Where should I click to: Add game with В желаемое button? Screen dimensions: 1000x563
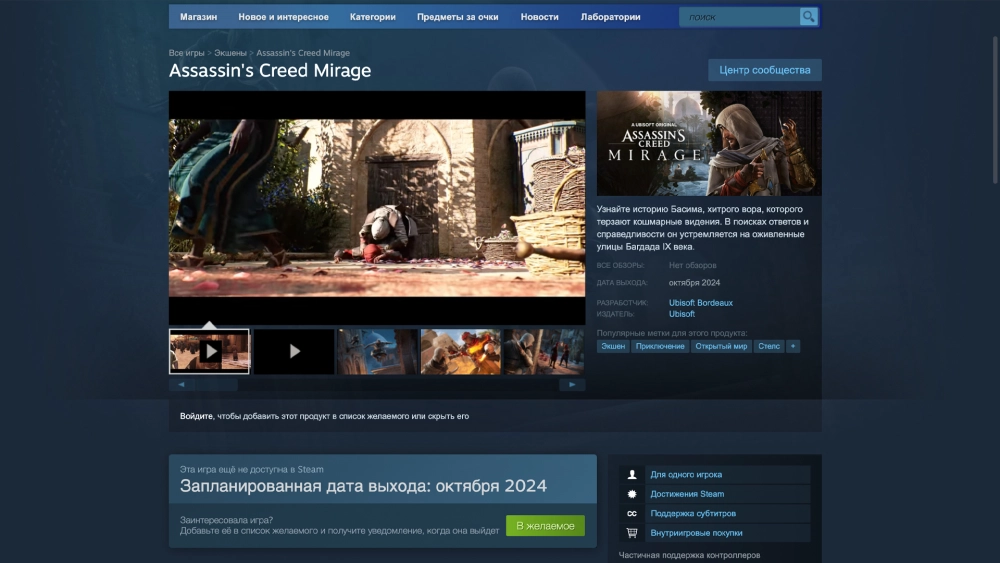pos(545,526)
